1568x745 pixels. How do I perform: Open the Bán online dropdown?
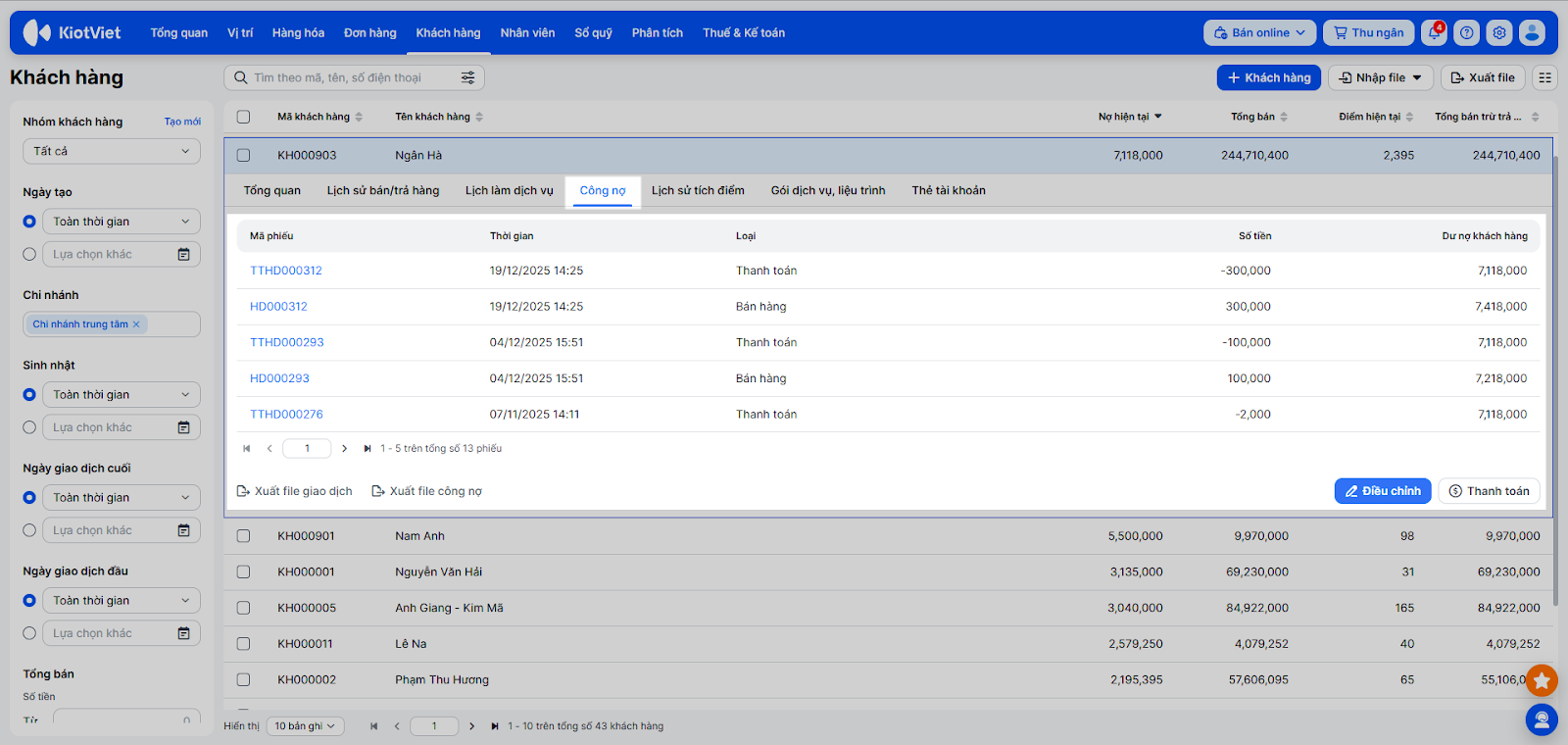click(1259, 33)
